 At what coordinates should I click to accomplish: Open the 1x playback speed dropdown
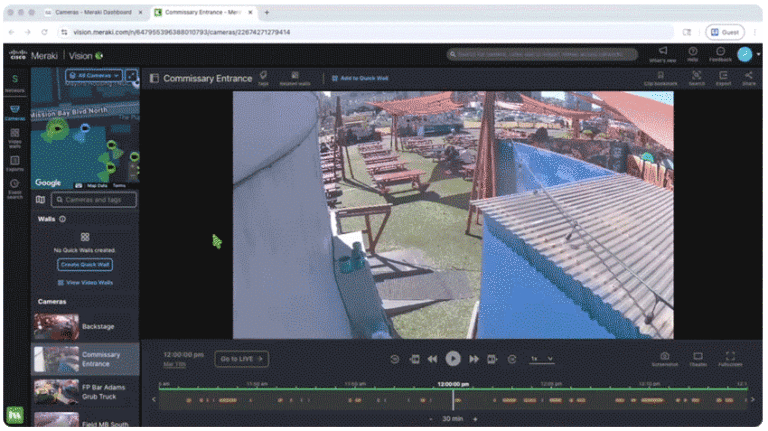pos(542,359)
